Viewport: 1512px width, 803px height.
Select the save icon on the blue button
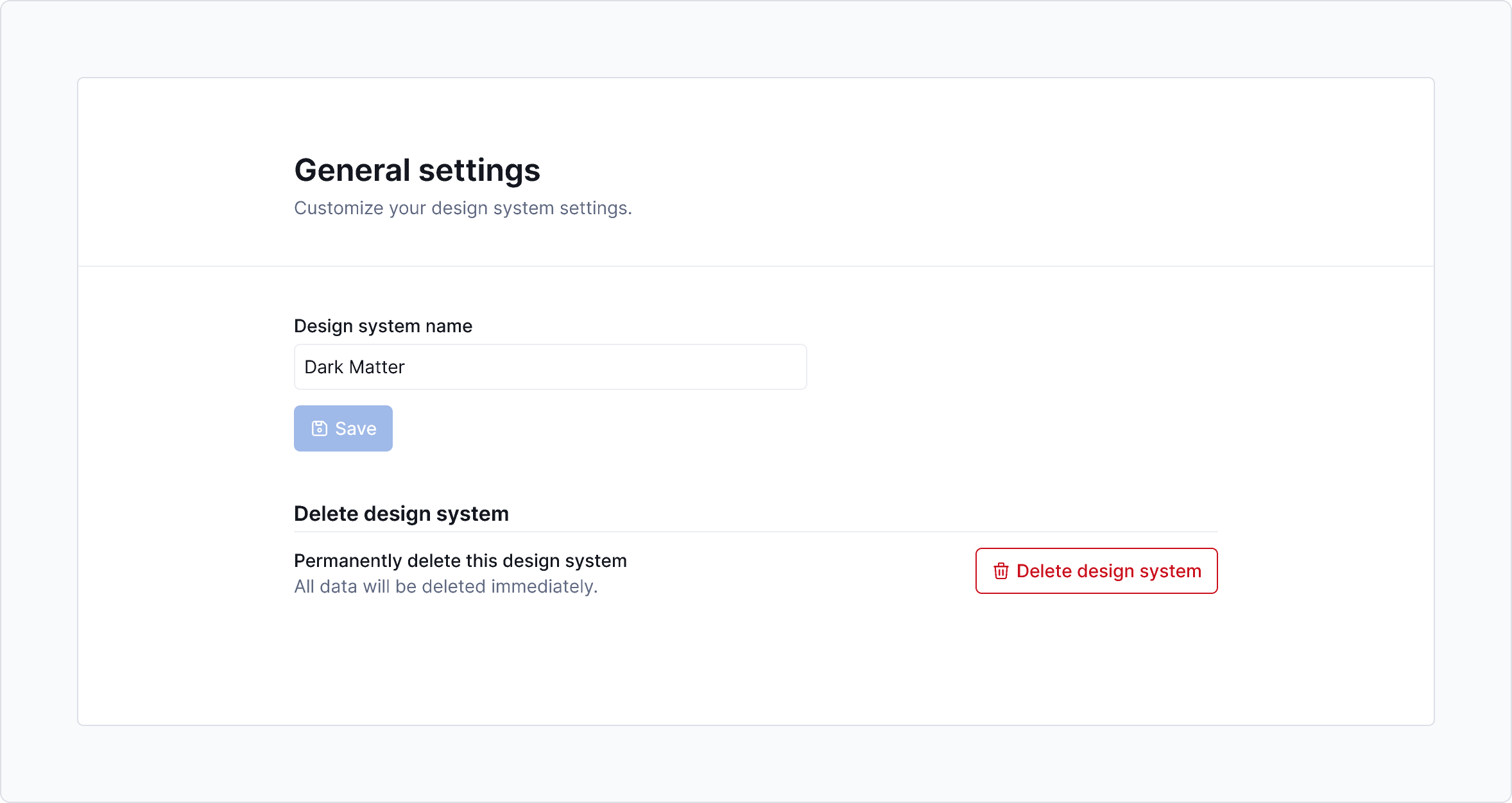(x=320, y=428)
